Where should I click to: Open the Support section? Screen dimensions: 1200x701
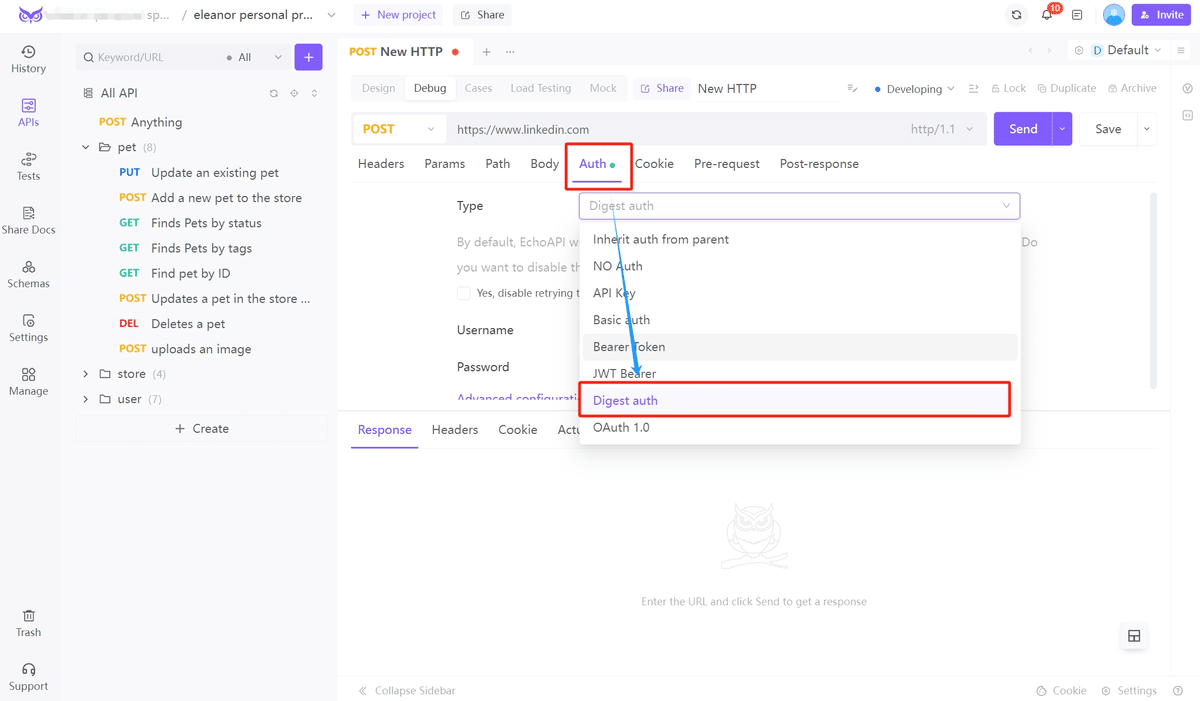(28, 677)
